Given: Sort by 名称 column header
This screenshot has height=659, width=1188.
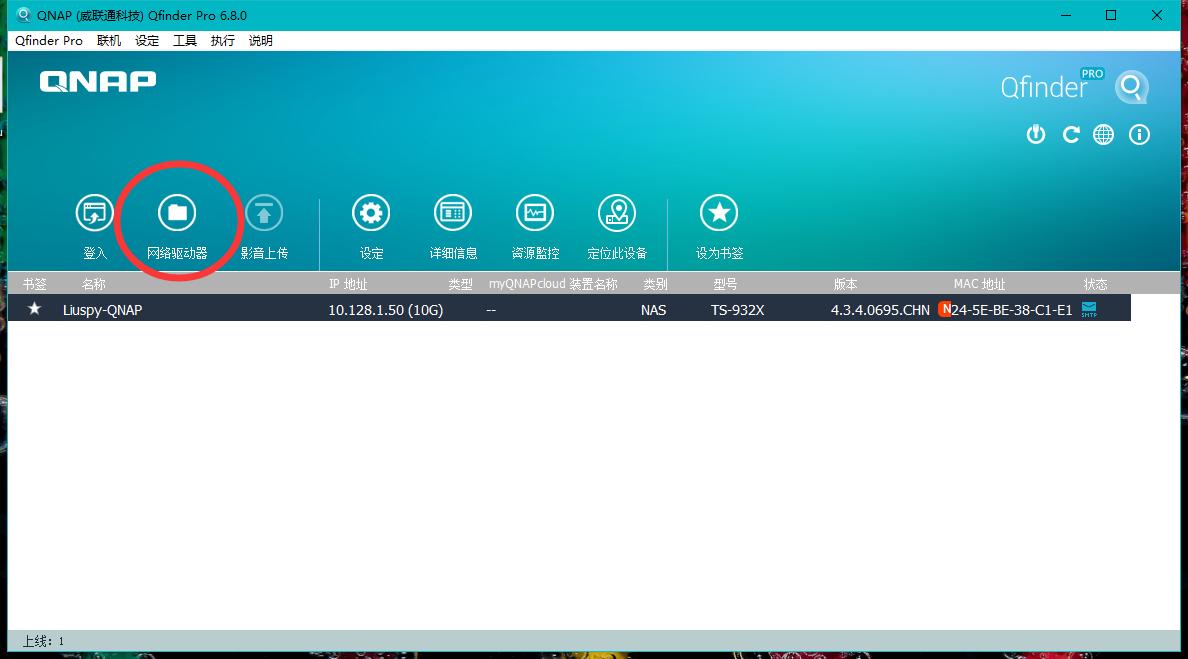Looking at the screenshot, I should [x=94, y=284].
